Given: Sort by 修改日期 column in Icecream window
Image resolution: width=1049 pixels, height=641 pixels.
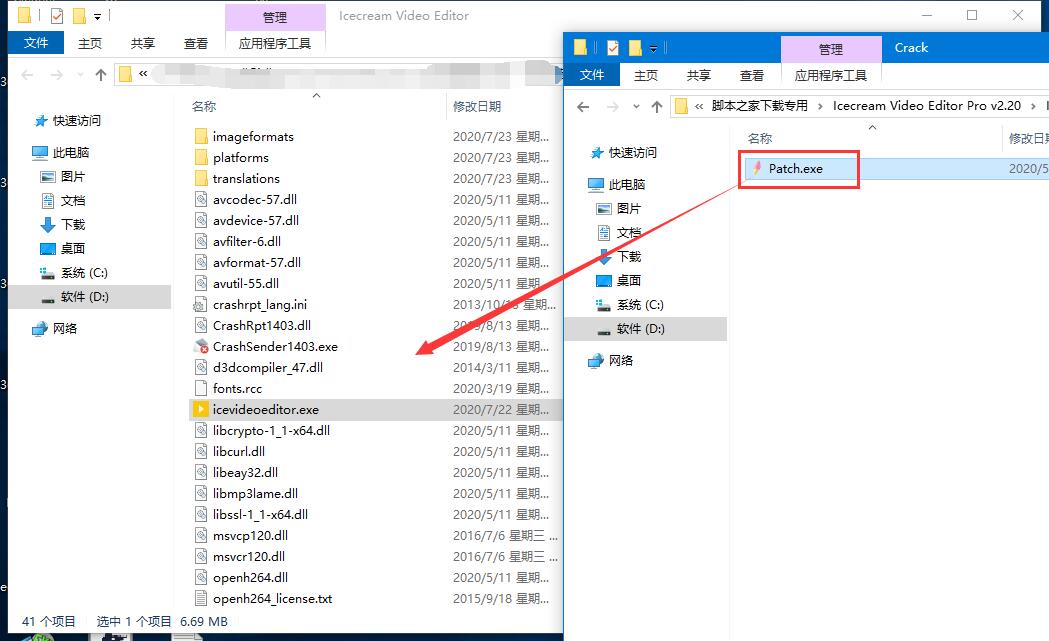Looking at the screenshot, I should pos(476,106).
